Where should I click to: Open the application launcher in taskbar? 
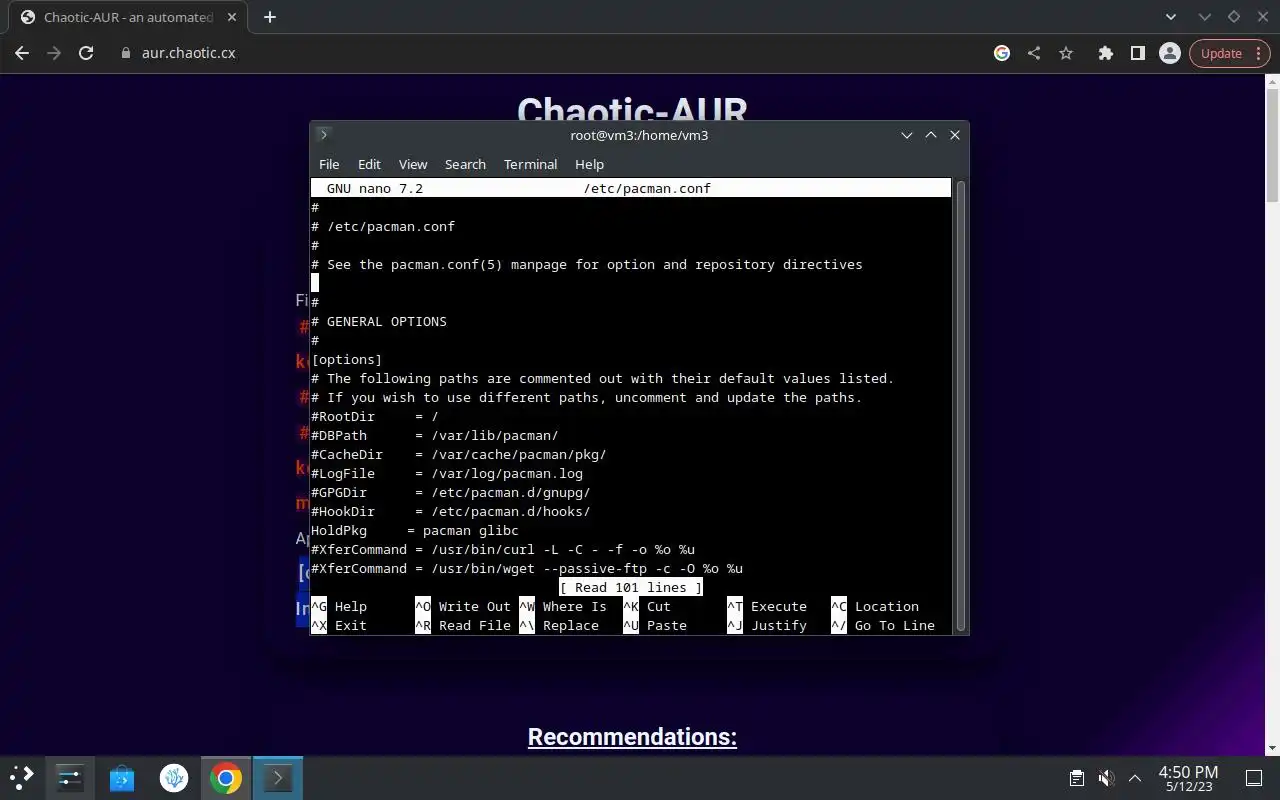click(22, 777)
